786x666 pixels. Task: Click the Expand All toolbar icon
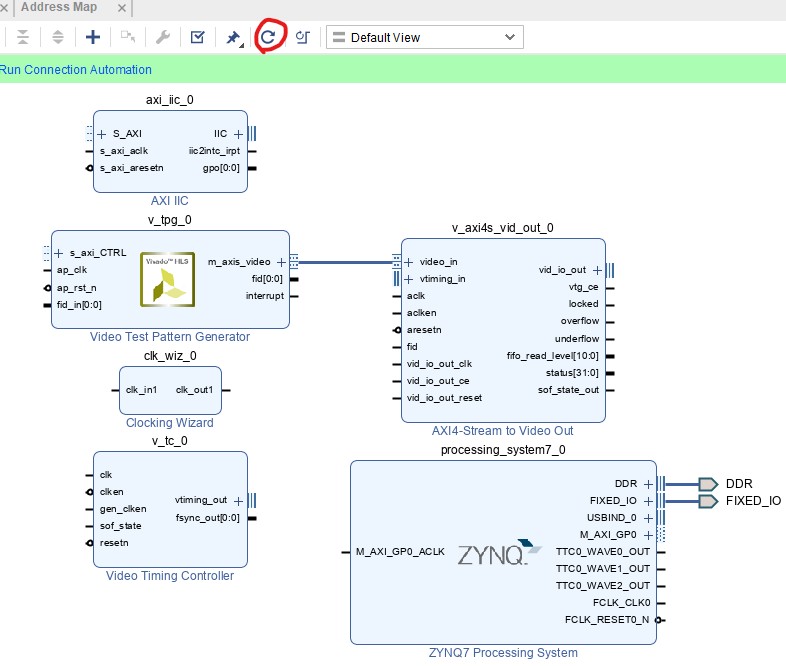click(57, 37)
